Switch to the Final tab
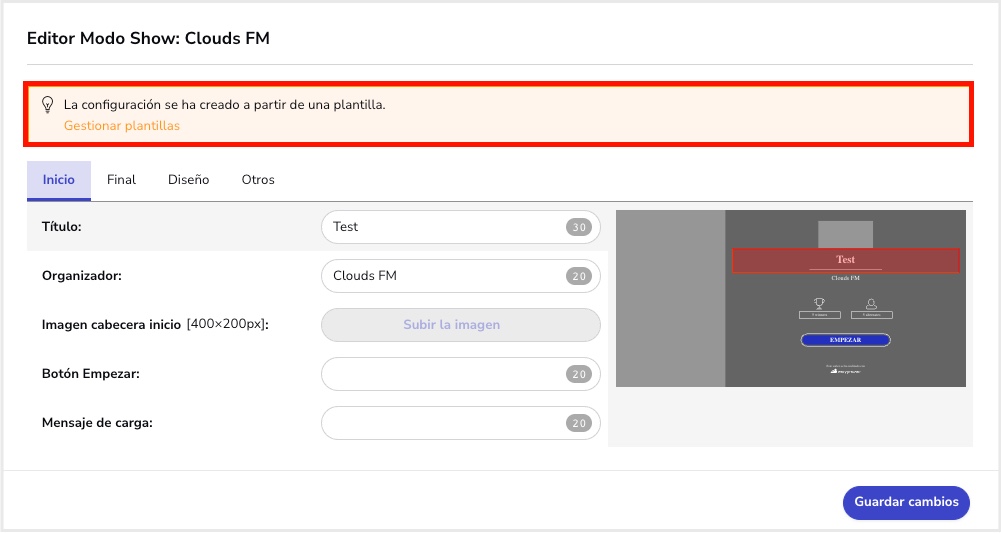Viewport: 1001px width, 533px height. 121,180
